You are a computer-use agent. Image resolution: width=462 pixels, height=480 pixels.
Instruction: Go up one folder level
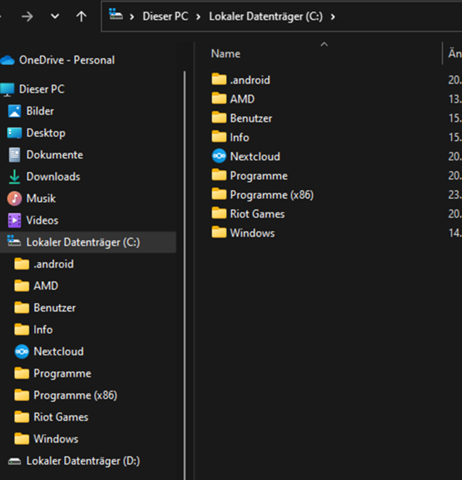81,16
